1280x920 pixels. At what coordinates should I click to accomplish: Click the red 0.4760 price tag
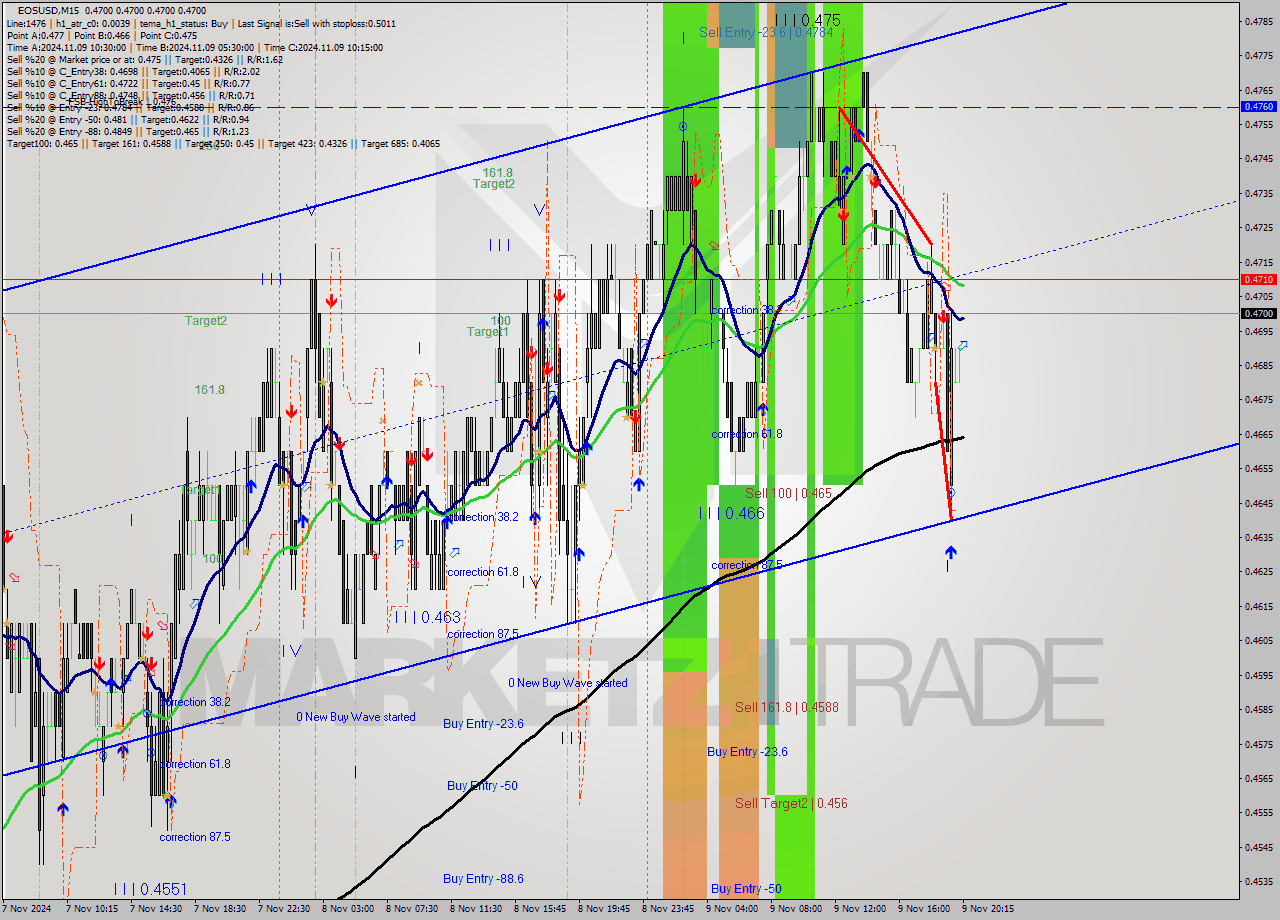[x=1257, y=106]
